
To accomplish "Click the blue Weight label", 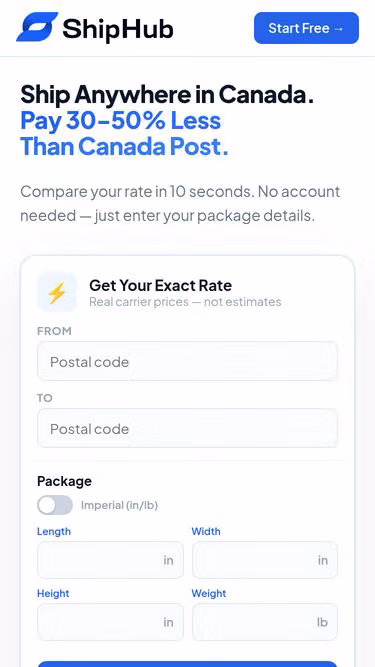I will (x=209, y=593).
